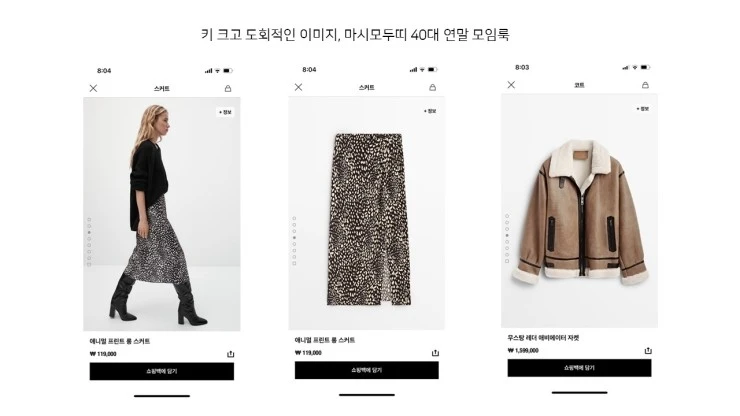Image resolution: width=740 pixels, height=416 pixels.
Task: Open shopping bag icon above model photo
Action: tap(228, 88)
